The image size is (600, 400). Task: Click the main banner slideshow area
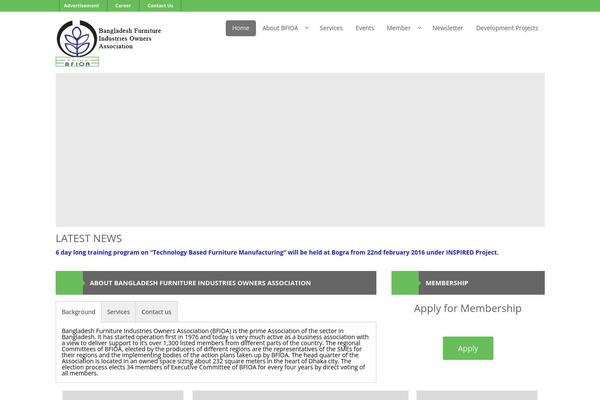pyautogui.click(x=300, y=150)
